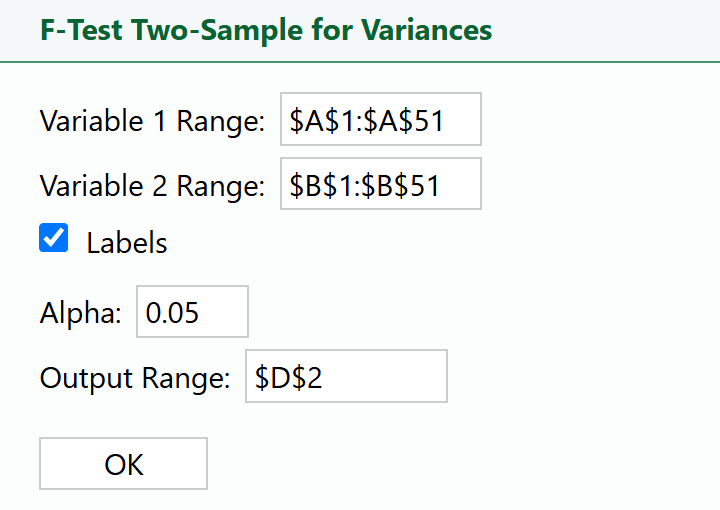The image size is (720, 510).
Task: Click the "Alpha:" label text
Action: (x=81, y=313)
